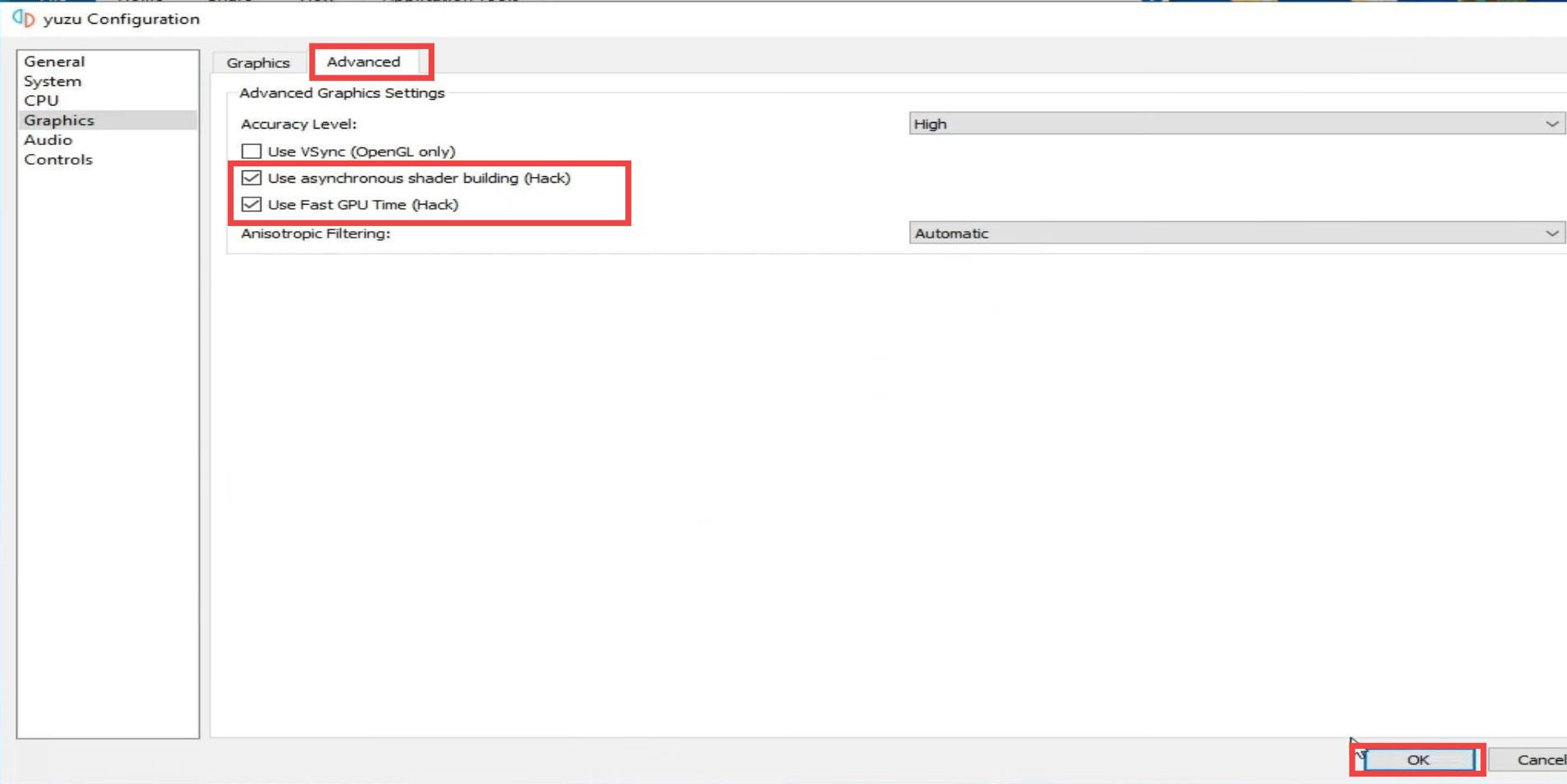This screenshot has width=1567, height=784.
Task: Open the Controls settings category
Action: tap(57, 159)
